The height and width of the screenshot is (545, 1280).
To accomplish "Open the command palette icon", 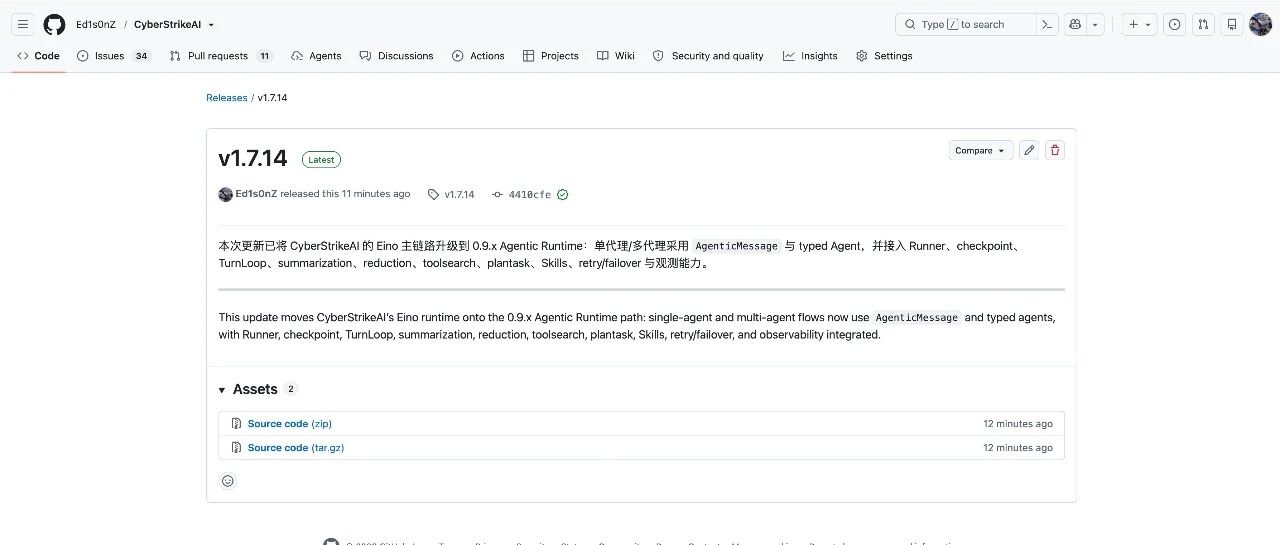I will (1047, 24).
